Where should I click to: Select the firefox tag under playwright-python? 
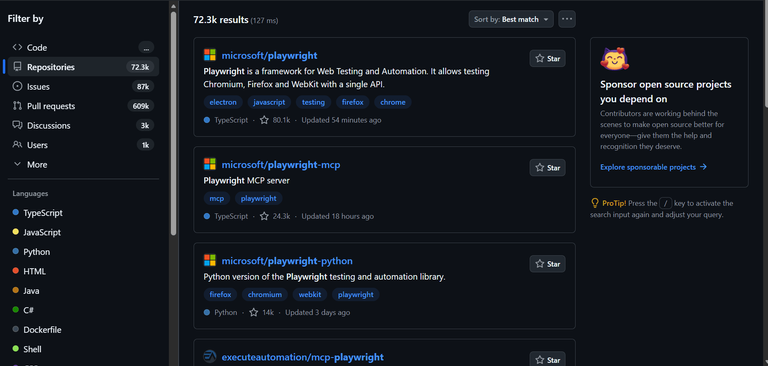tap(220, 294)
